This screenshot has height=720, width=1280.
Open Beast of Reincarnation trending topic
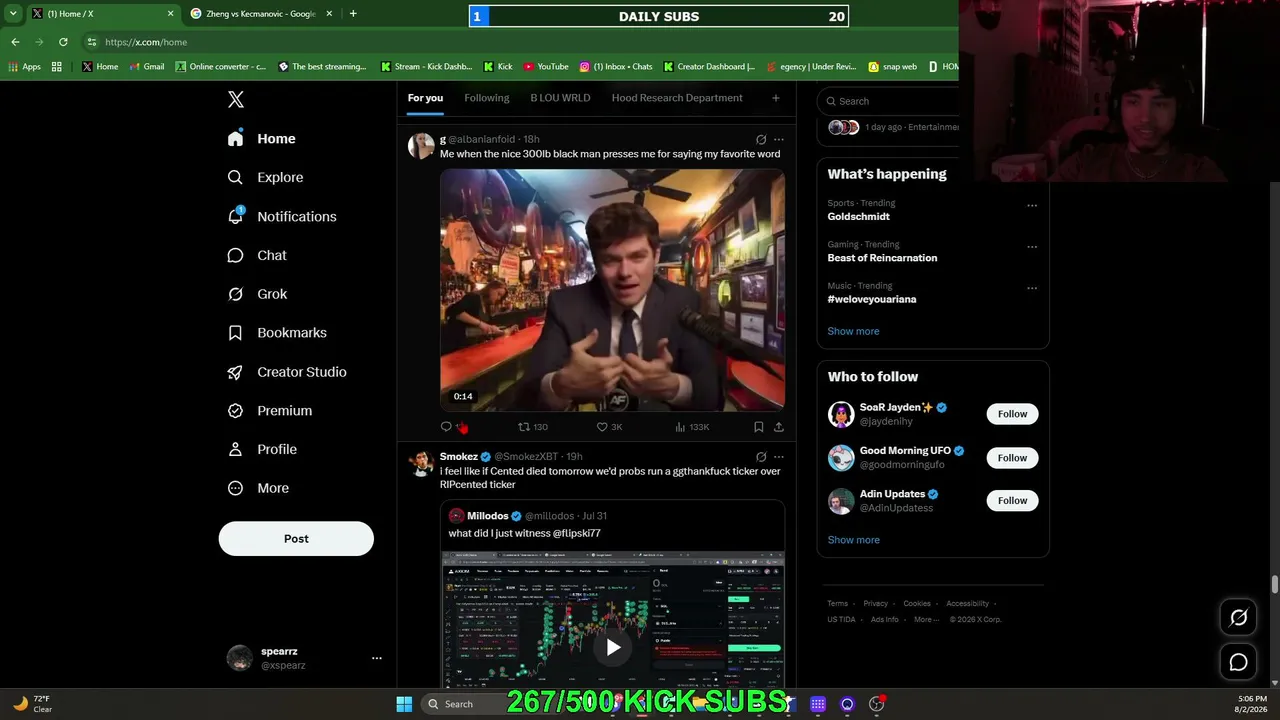click(x=882, y=258)
